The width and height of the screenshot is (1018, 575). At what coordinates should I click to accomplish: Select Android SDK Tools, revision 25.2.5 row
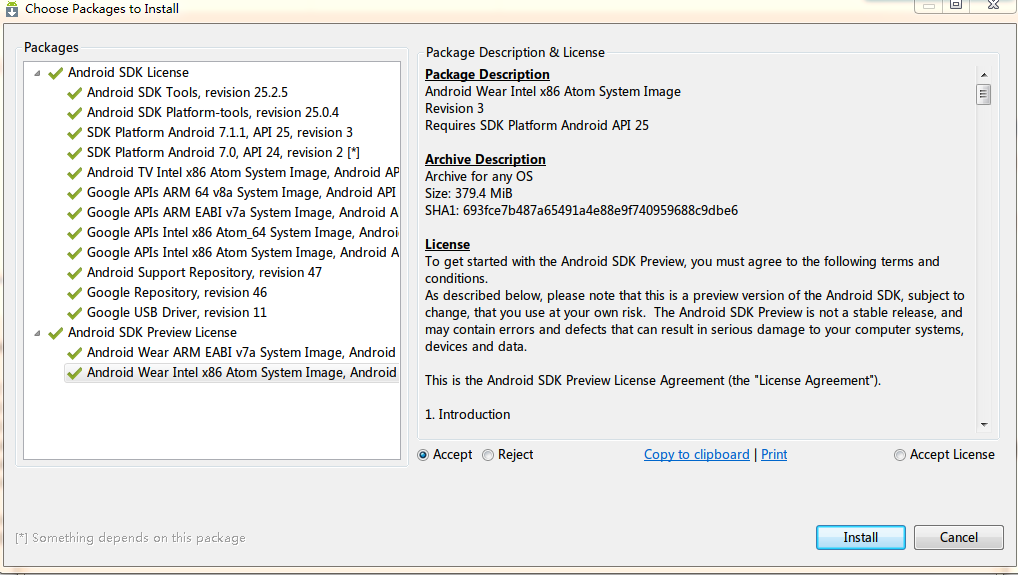tap(187, 92)
